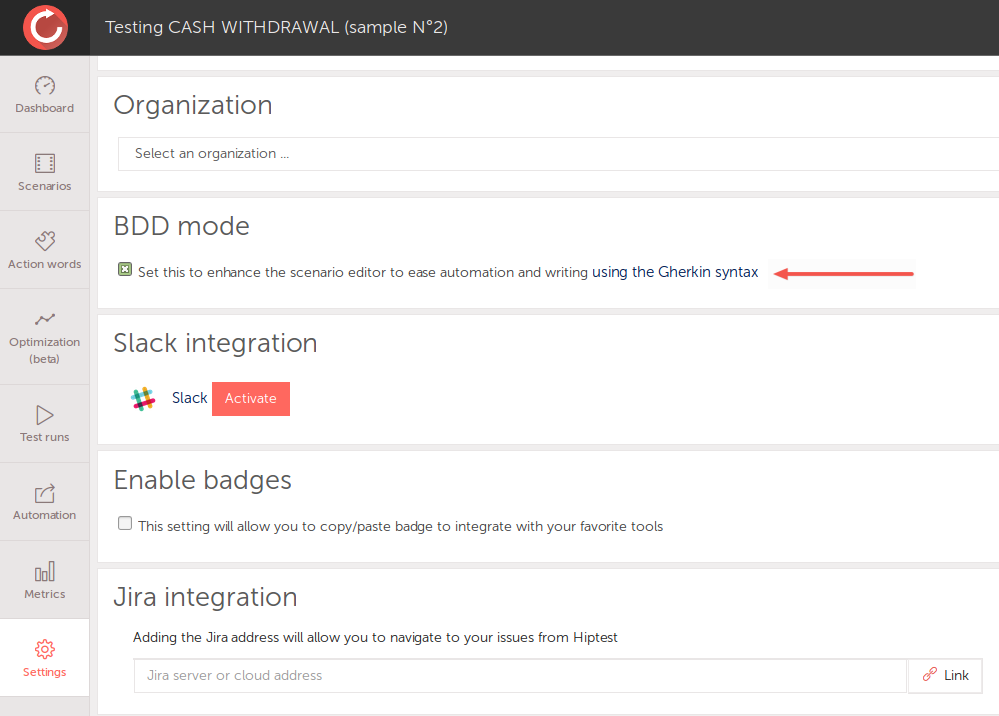Go to Action words label in sidebar

(x=45, y=264)
